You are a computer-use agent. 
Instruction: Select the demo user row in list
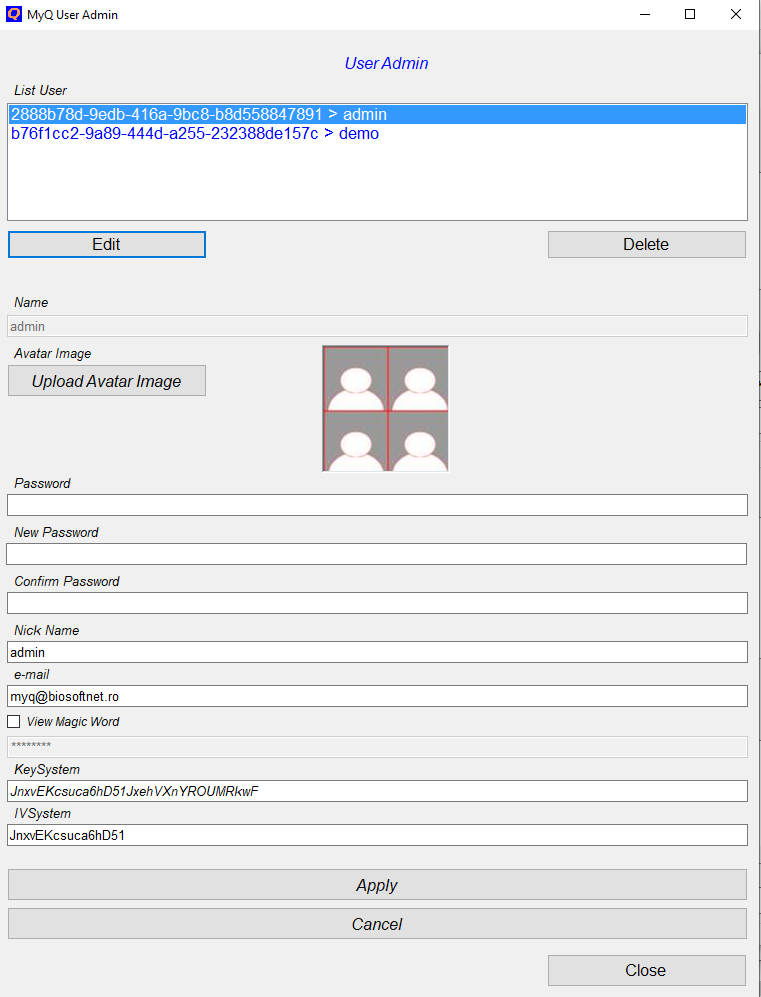pos(378,134)
